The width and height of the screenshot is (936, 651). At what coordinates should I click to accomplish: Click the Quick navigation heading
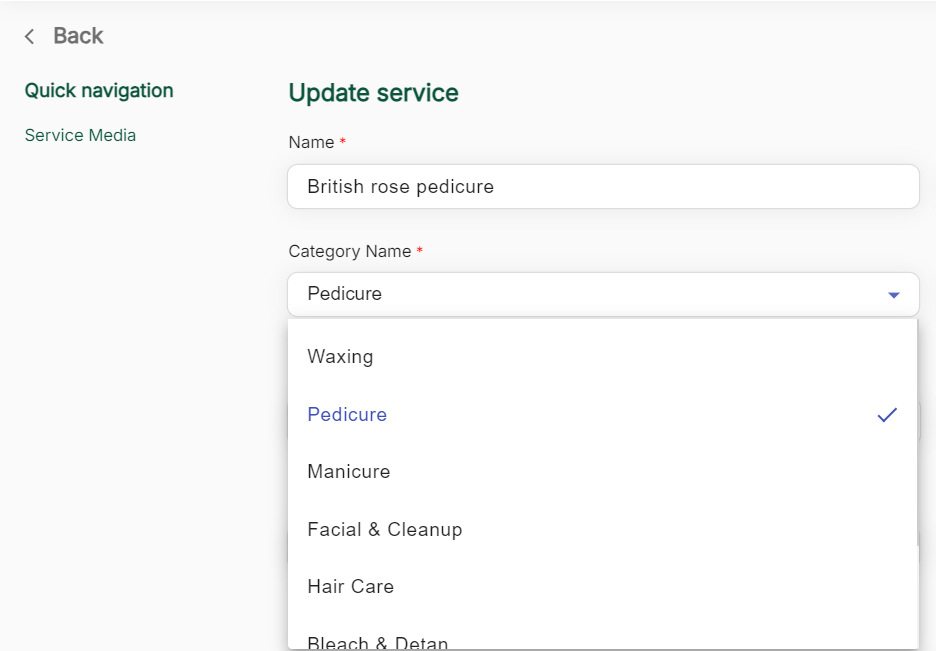[99, 90]
